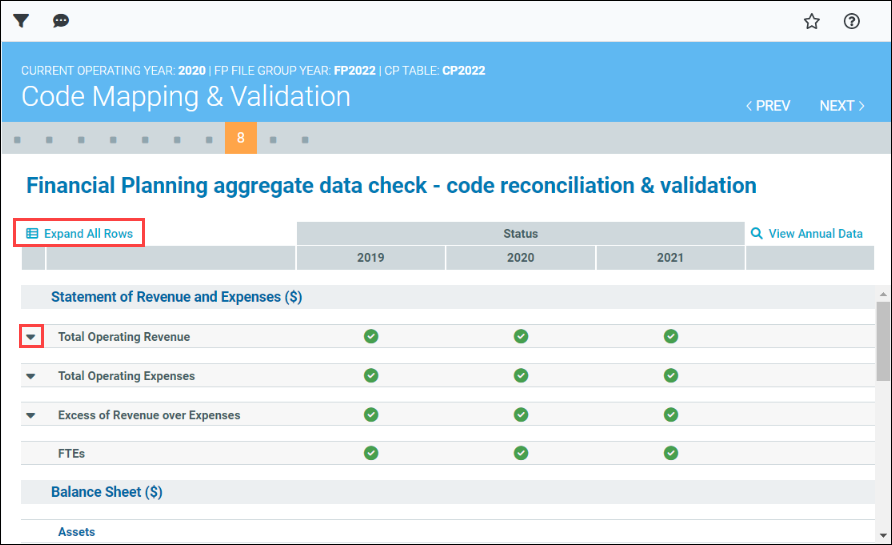
Task: Expand the Total Operating Revenue row
Action: click(x=31, y=337)
